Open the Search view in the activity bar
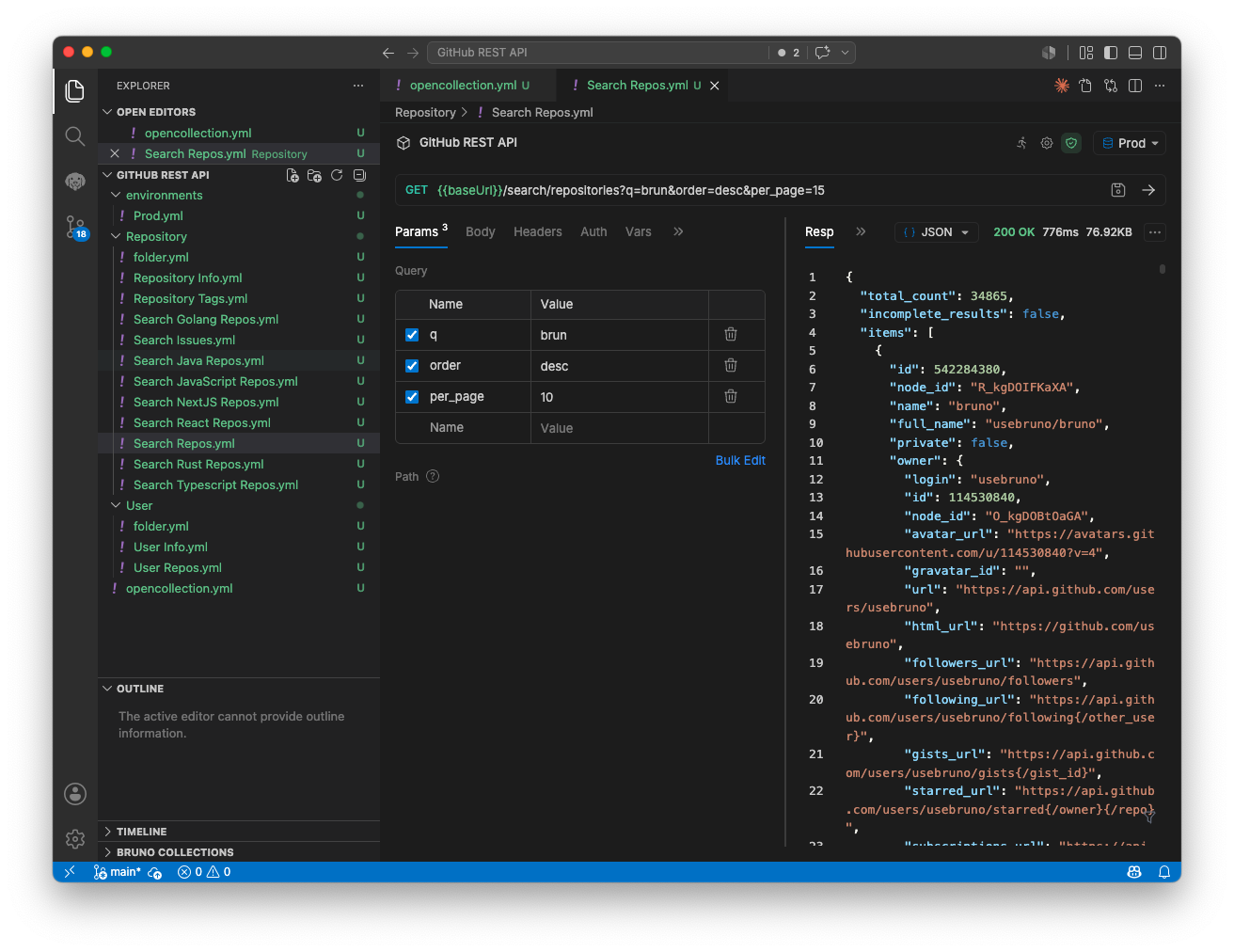Viewport: 1234px width, 952px height. coord(75,135)
